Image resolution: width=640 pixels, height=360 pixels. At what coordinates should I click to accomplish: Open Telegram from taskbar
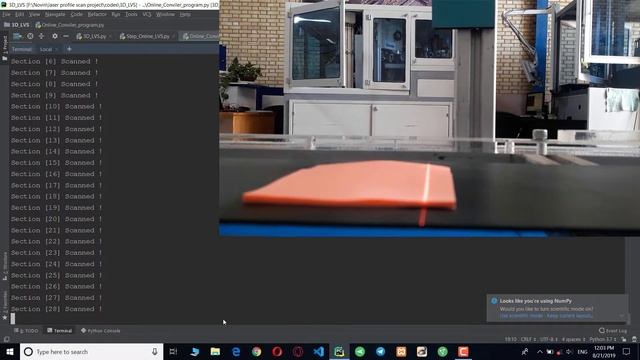380,351
